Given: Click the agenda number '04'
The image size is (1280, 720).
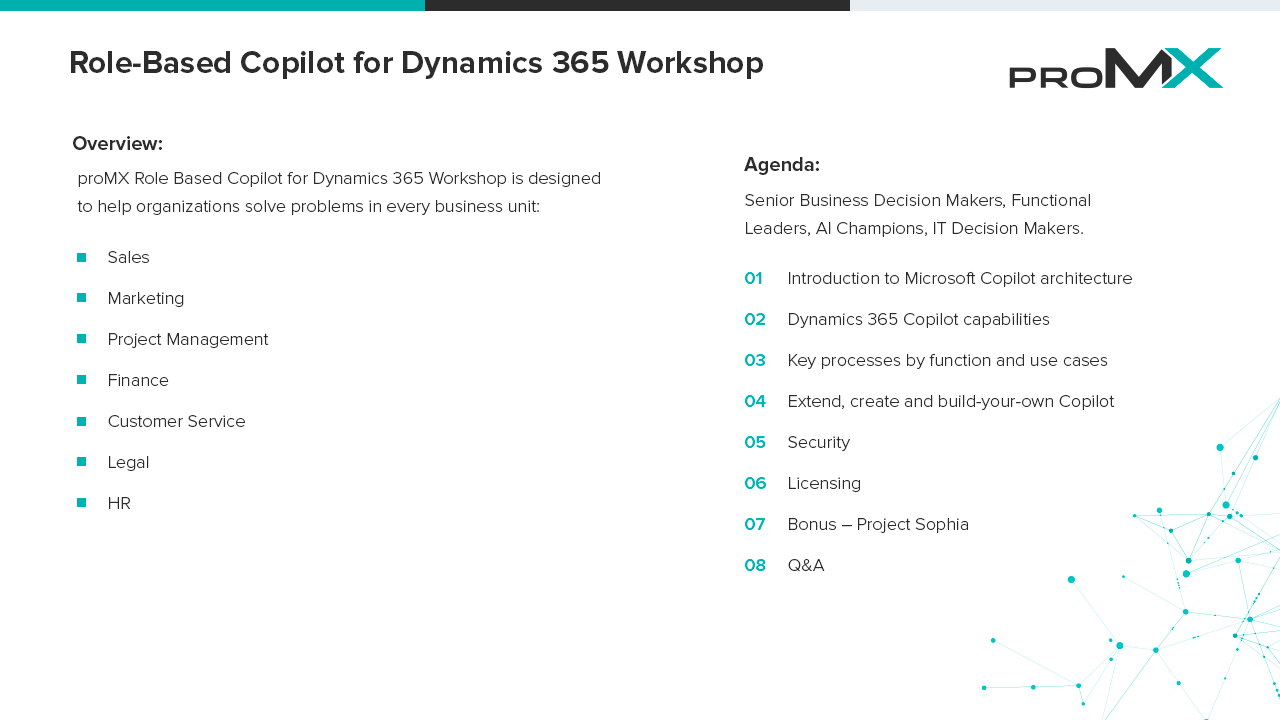Looking at the screenshot, I should pyautogui.click(x=755, y=401).
